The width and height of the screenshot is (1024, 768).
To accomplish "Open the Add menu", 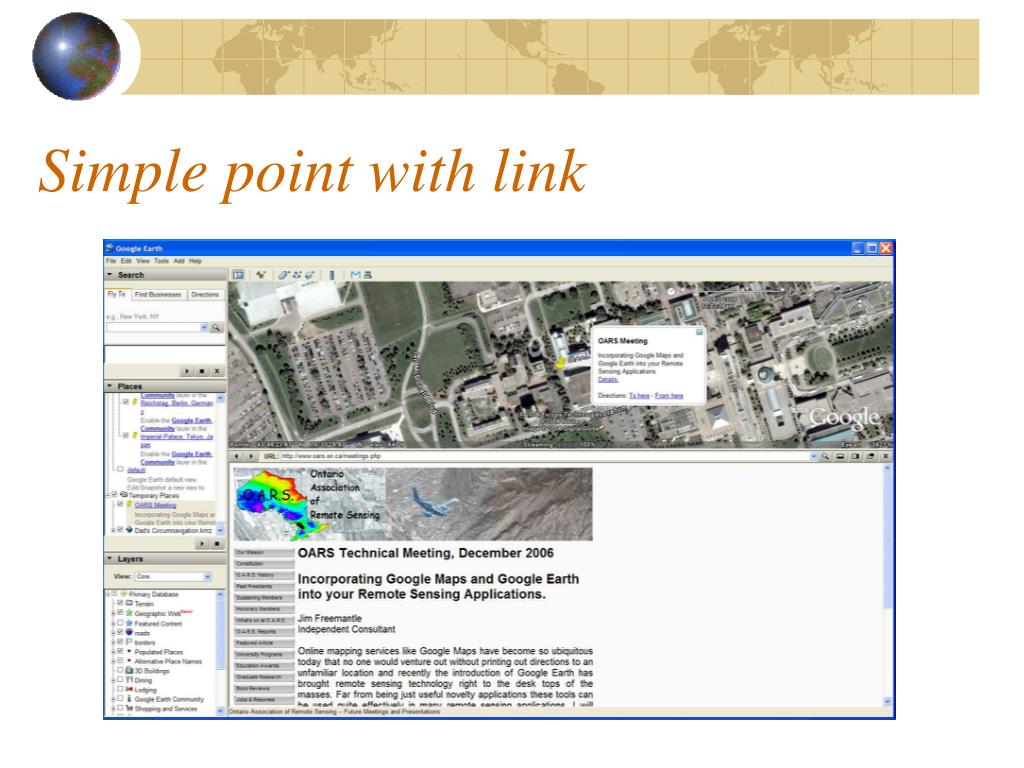I will click(179, 261).
